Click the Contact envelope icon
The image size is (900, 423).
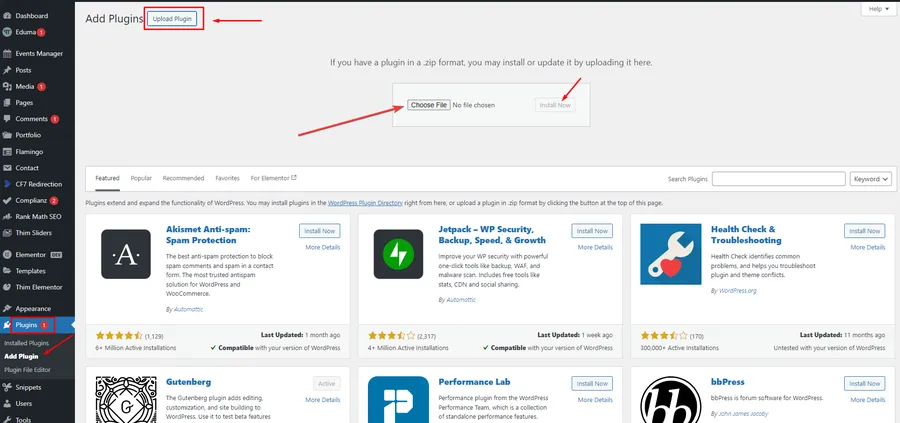click(x=7, y=168)
